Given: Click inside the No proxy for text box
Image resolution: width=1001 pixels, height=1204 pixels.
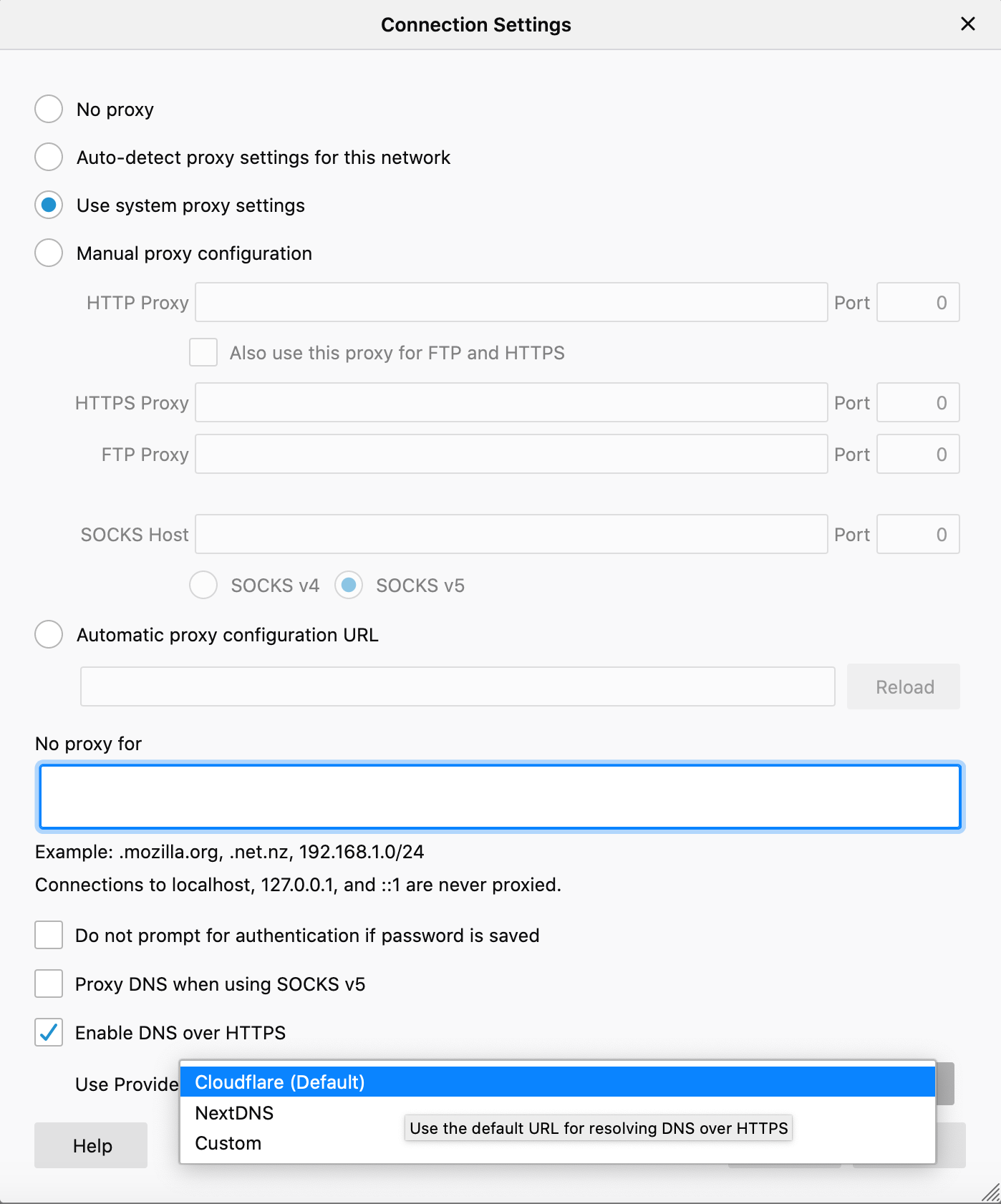Looking at the screenshot, I should click(500, 797).
